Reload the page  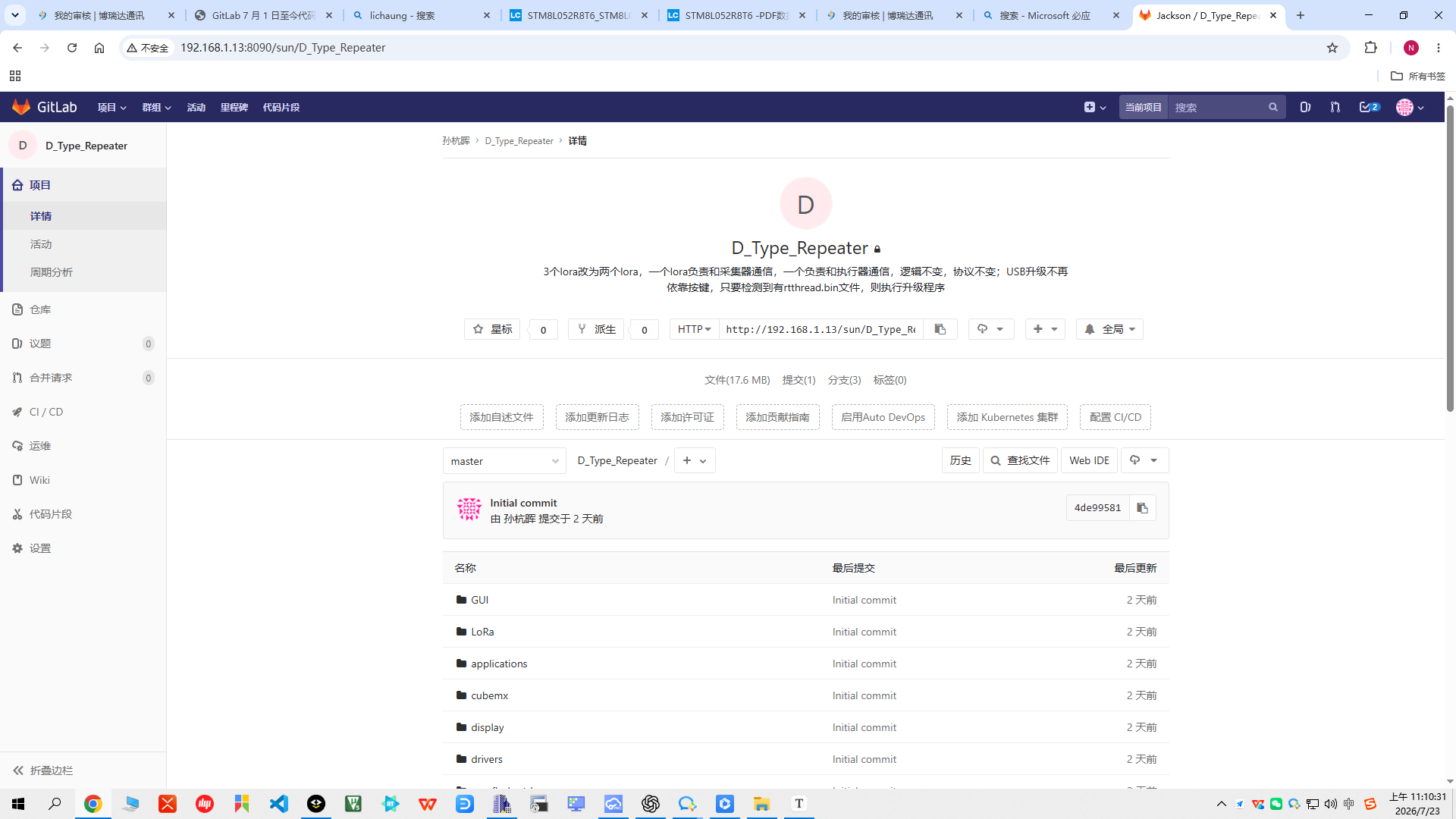(72, 48)
